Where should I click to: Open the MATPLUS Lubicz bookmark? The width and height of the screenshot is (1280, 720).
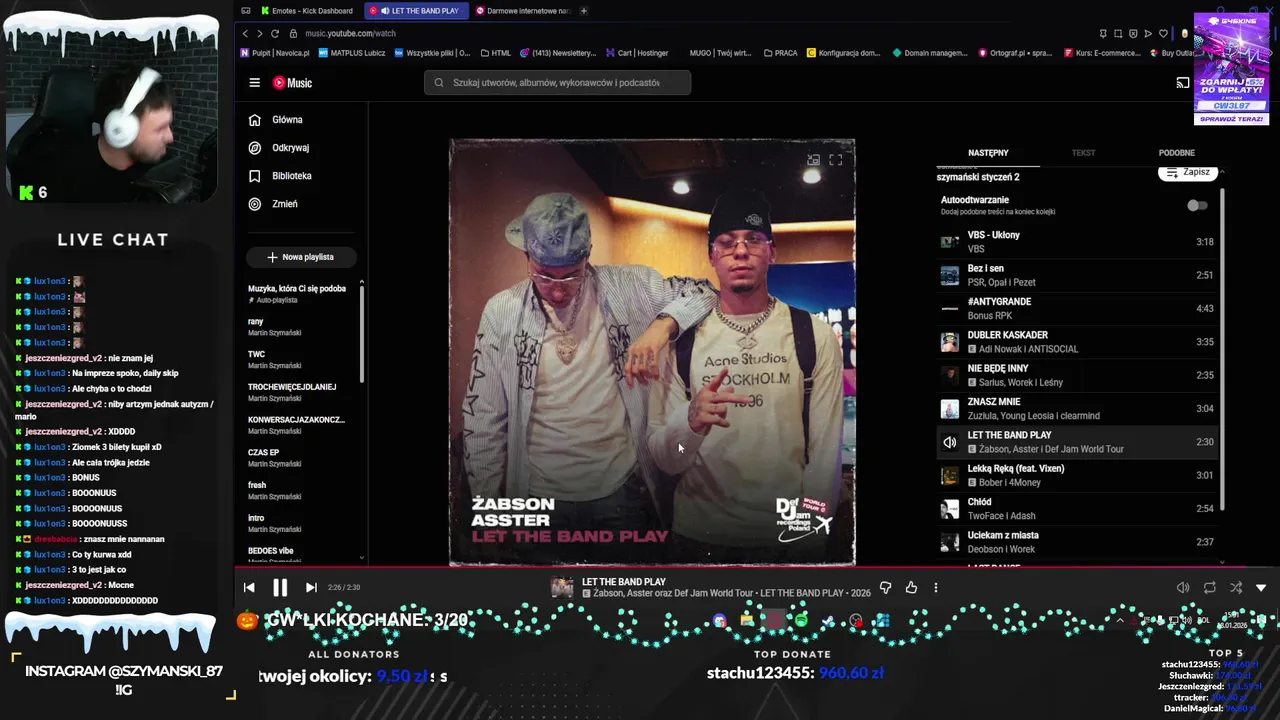351,53
